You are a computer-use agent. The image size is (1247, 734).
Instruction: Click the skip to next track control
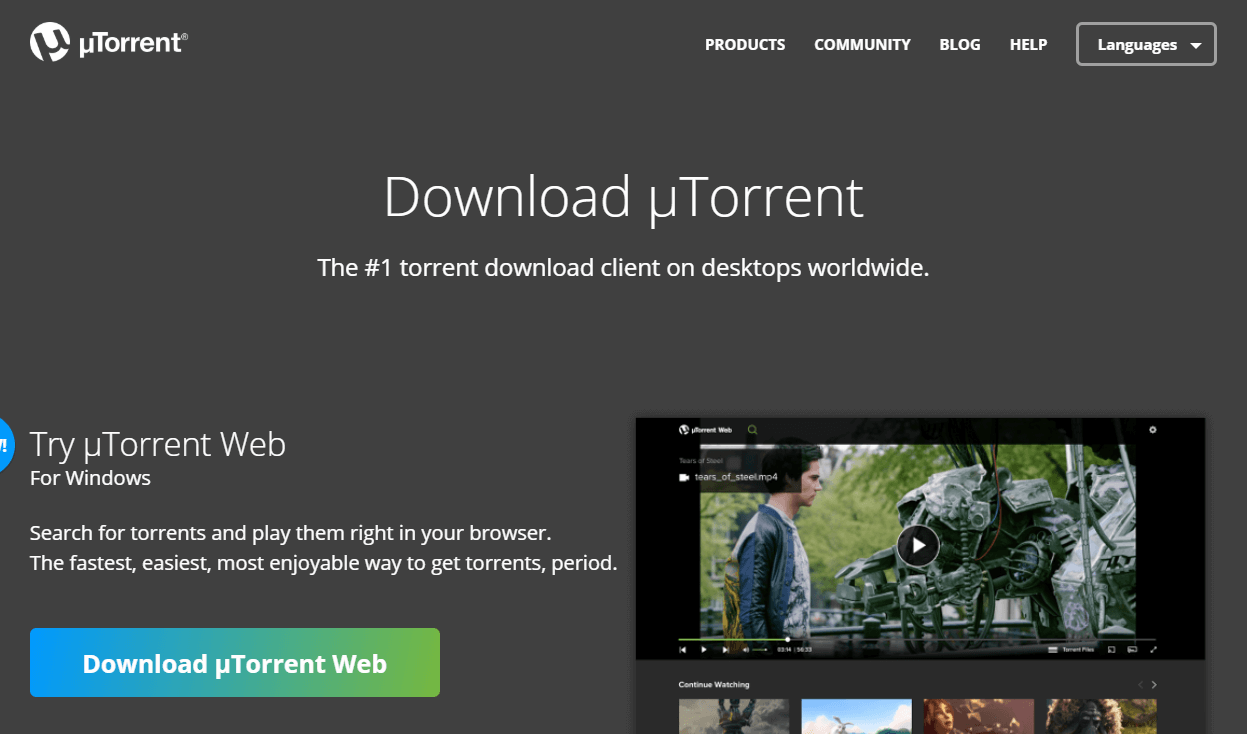click(x=725, y=649)
